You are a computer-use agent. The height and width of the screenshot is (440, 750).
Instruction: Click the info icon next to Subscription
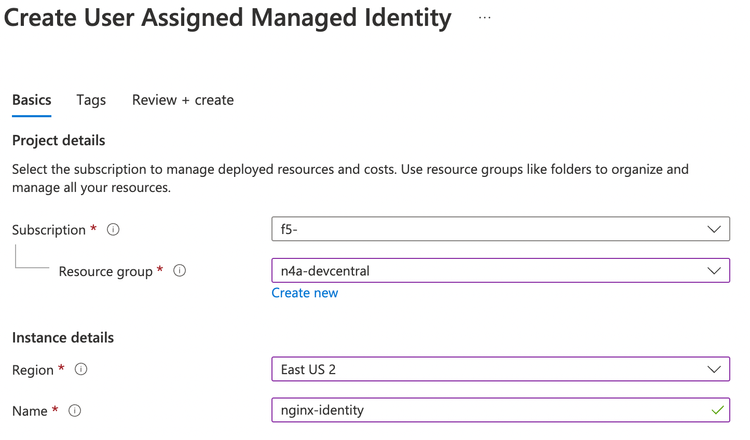[x=113, y=230]
